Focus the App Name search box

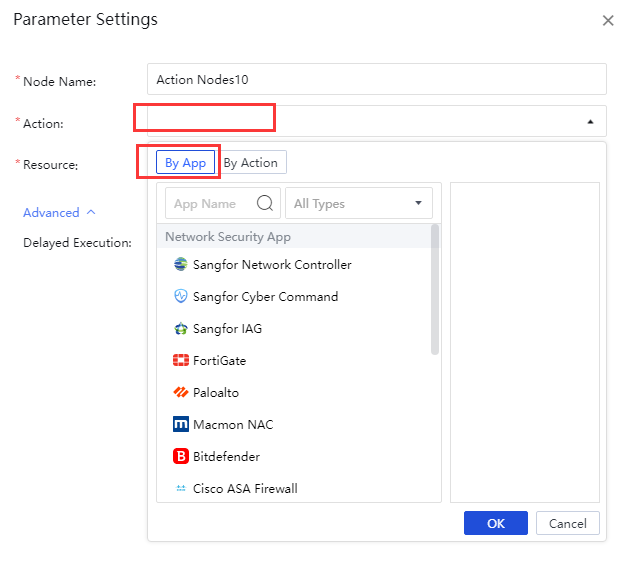(x=212, y=203)
